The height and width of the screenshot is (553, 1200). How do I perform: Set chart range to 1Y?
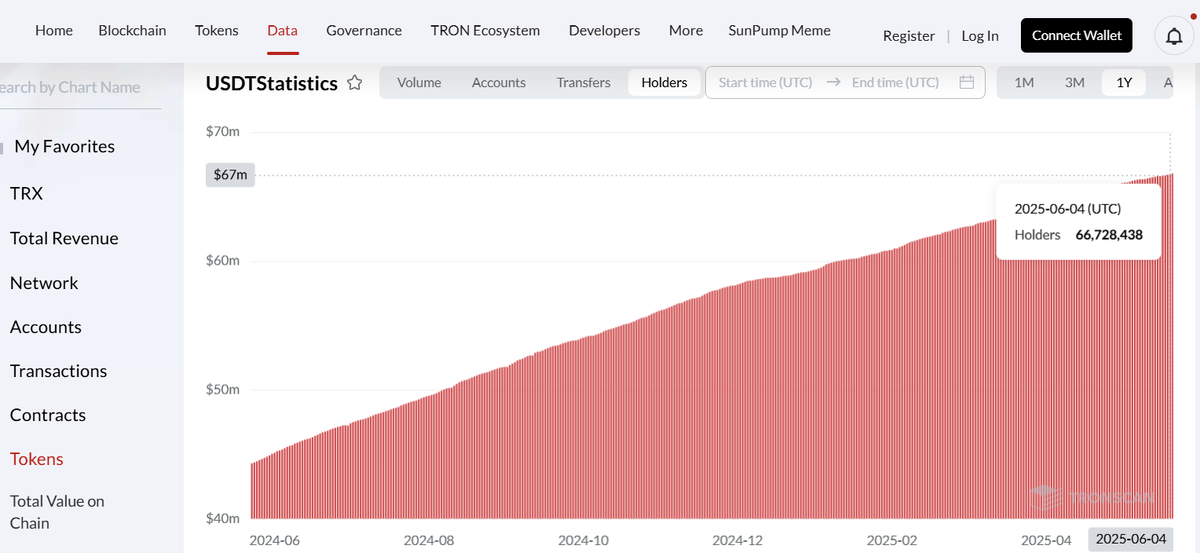tap(1124, 82)
